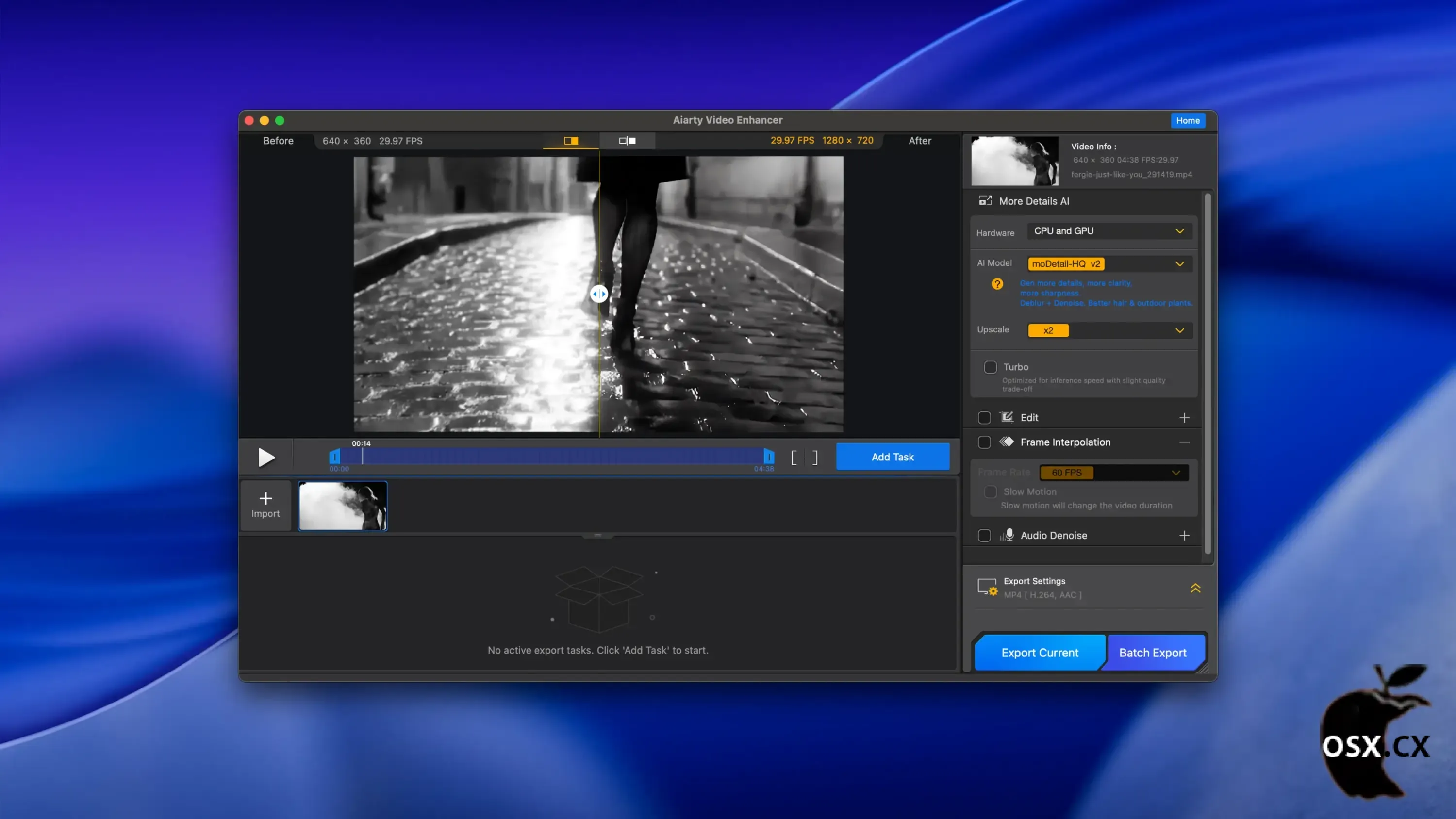Click the timeline scrub bar at midpoint
Viewport: 1456px width, 819px height.
pos(552,456)
